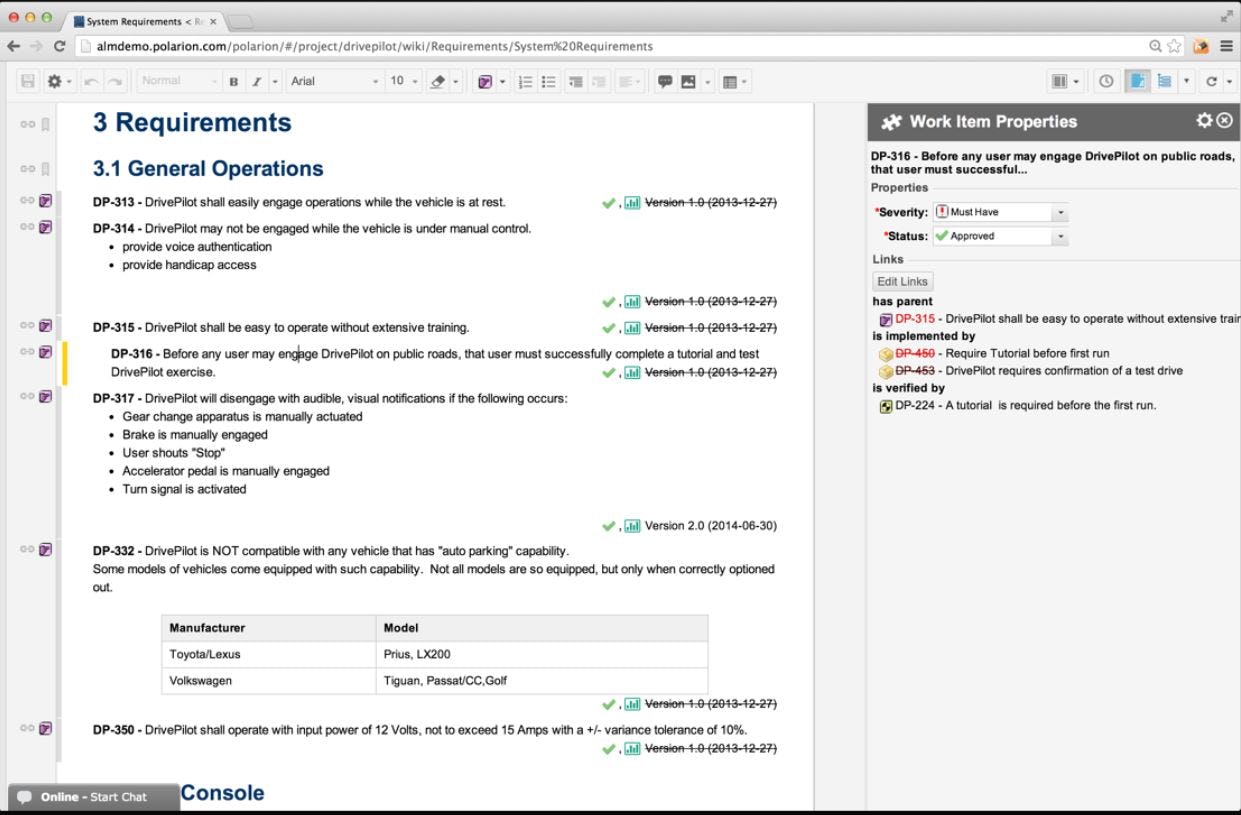Open the Status dropdown showing Approved

(1061, 236)
